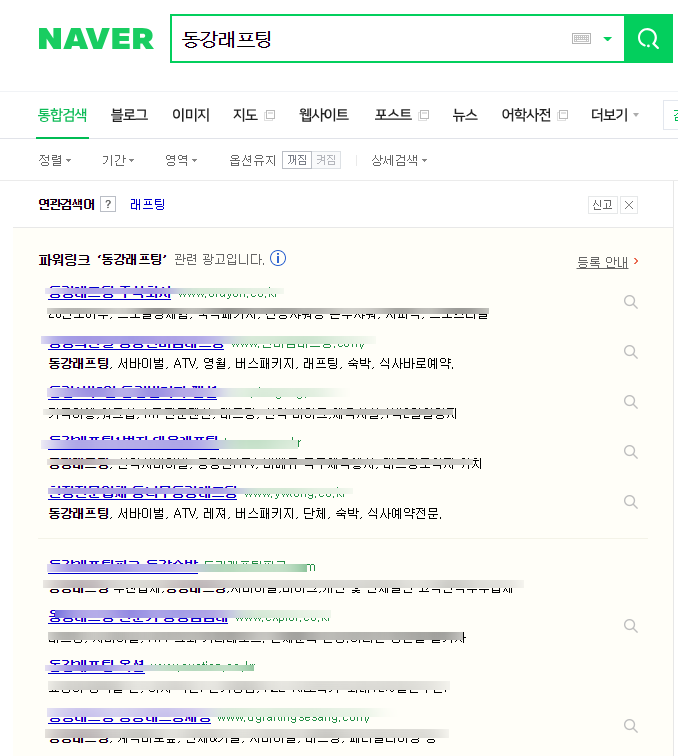This screenshot has height=756, width=678.
Task: Click the magnifier icon for the bottom ad
Action: [x=631, y=726]
